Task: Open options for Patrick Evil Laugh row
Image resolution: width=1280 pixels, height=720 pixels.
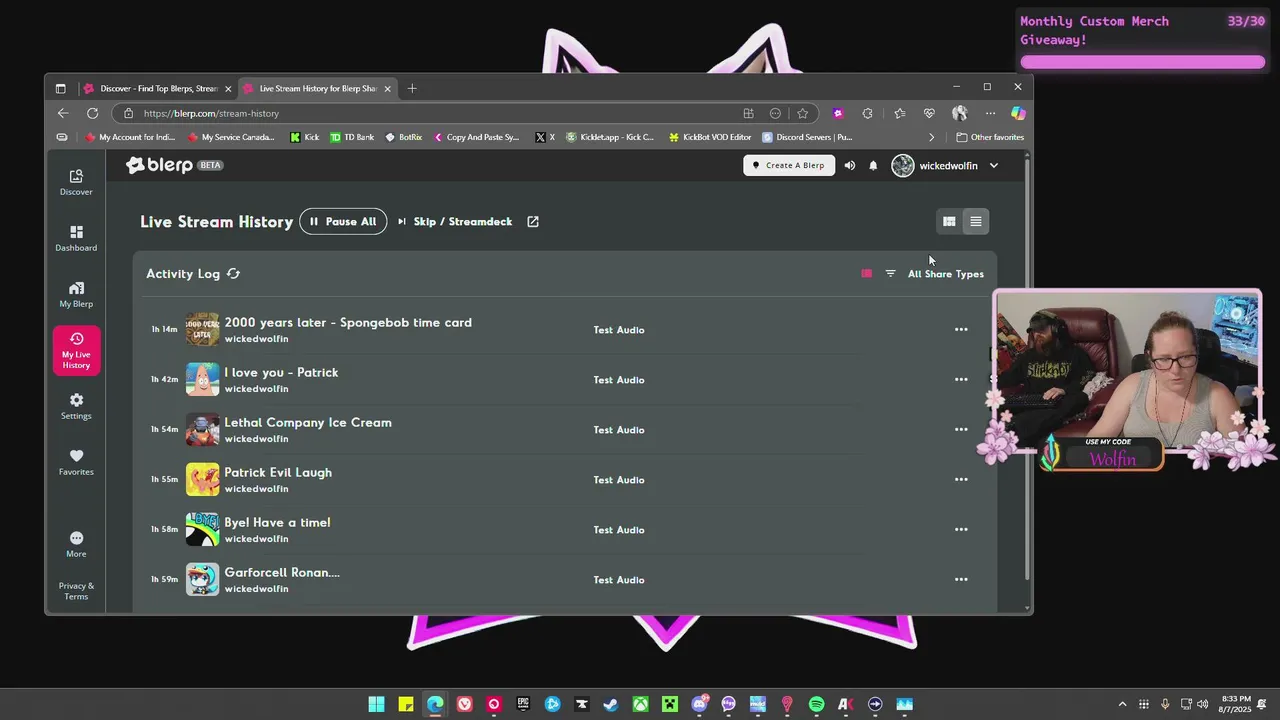Action: (961, 480)
